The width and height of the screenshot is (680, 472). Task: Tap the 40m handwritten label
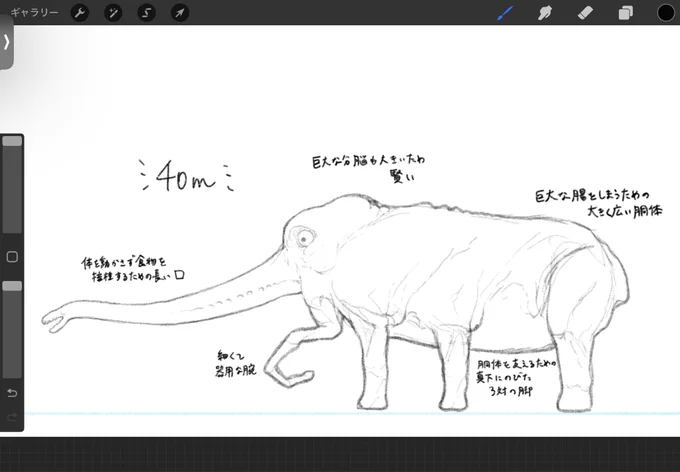click(186, 175)
